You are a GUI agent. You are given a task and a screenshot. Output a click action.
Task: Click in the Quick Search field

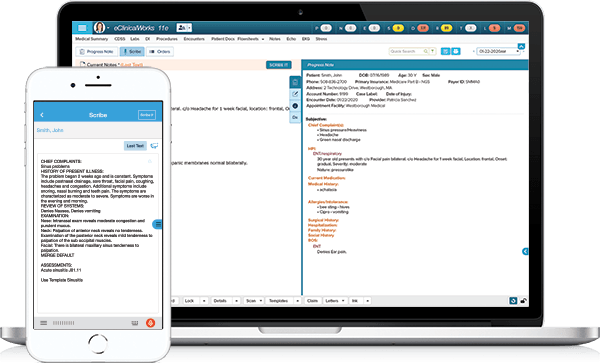coord(409,51)
